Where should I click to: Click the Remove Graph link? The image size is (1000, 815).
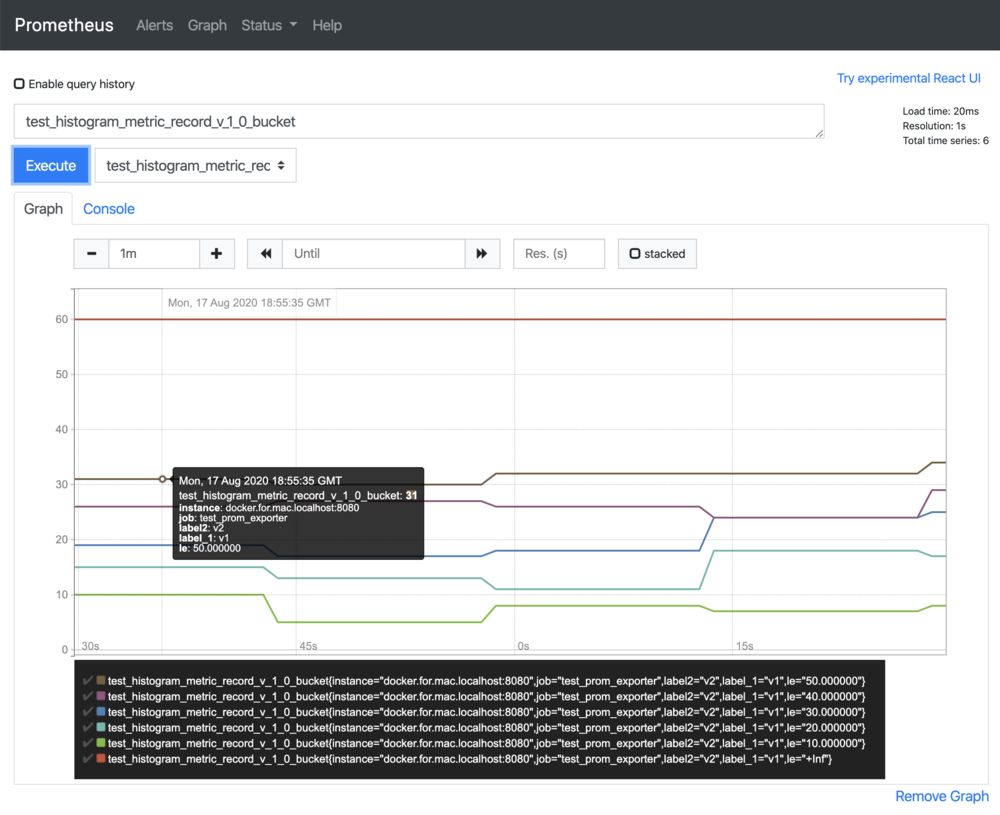942,797
